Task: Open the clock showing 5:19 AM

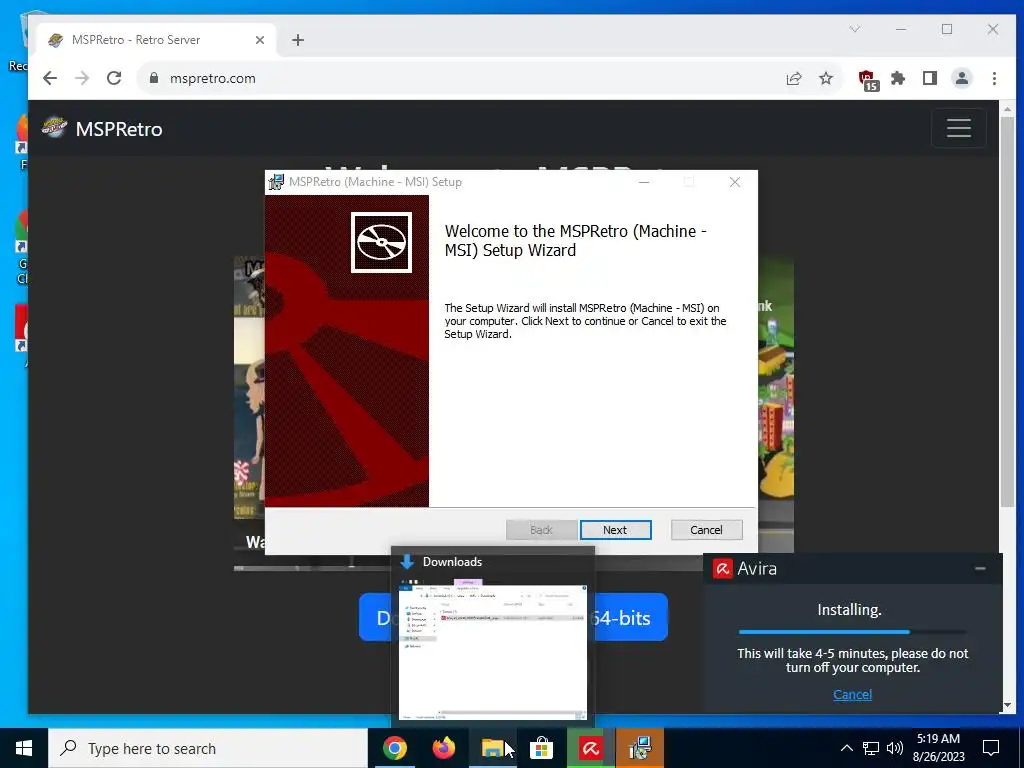Action: coord(938,748)
